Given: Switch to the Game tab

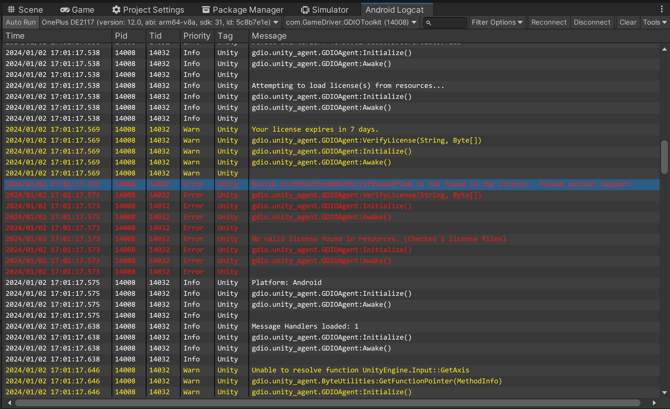Looking at the screenshot, I should [x=77, y=9].
